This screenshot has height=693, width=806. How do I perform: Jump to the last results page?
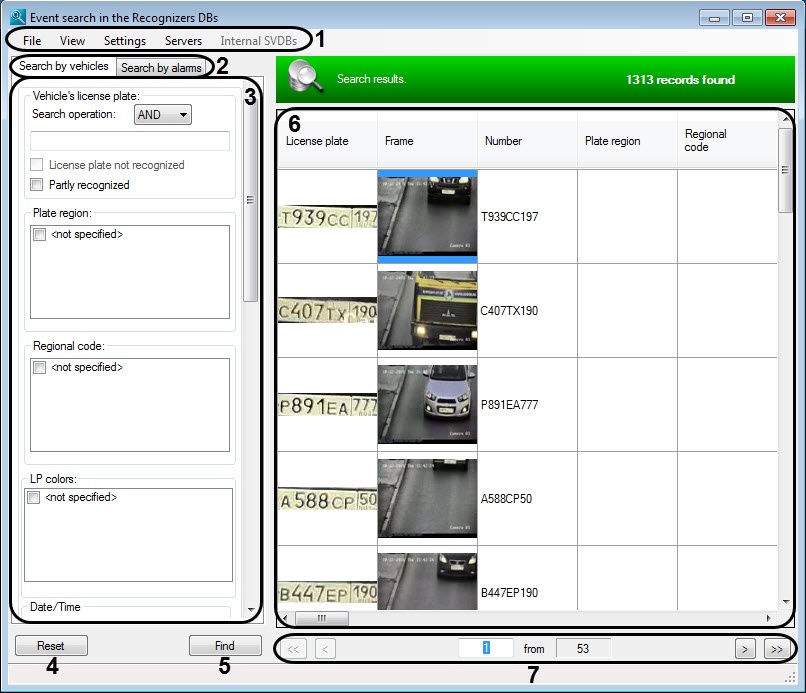click(x=775, y=648)
